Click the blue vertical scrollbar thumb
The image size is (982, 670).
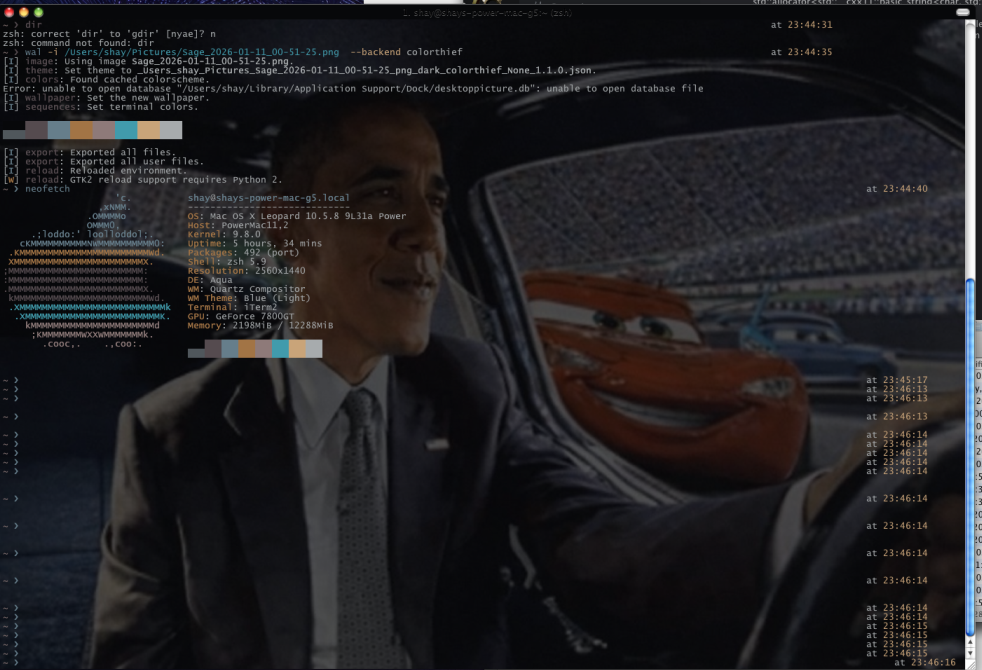pyautogui.click(x=970, y=457)
